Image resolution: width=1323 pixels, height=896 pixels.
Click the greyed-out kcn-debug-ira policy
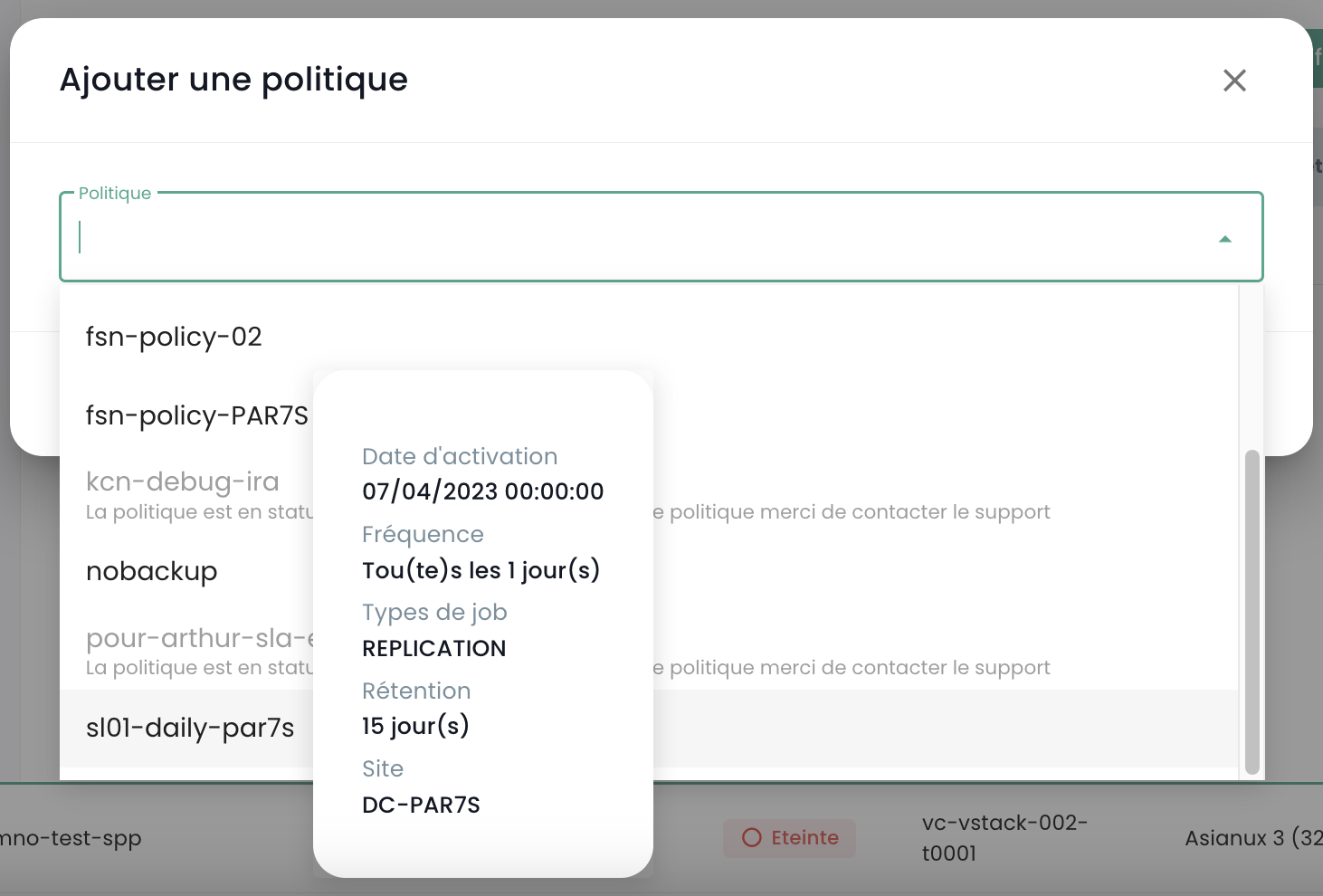coord(183,481)
